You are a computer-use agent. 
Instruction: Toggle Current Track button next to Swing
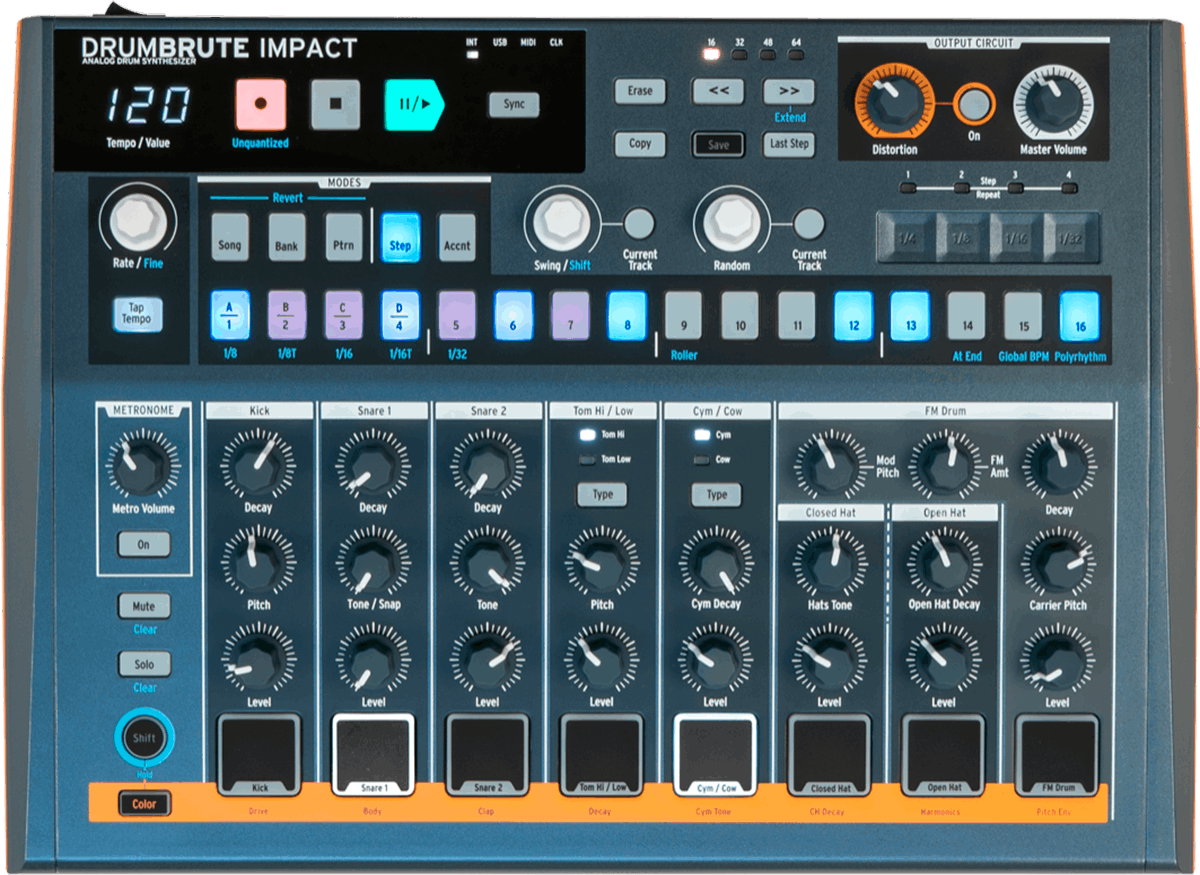(x=639, y=224)
